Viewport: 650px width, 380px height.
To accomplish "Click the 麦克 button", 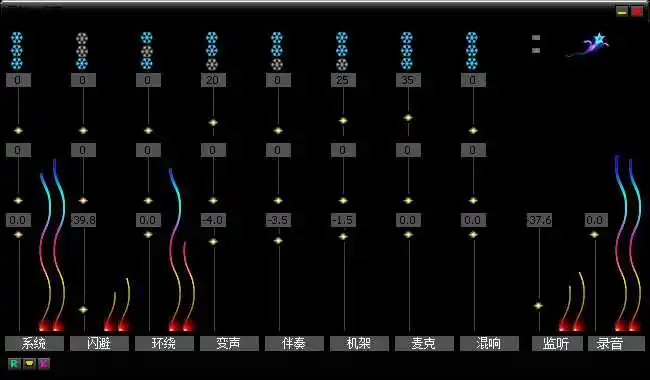I will tap(424, 344).
